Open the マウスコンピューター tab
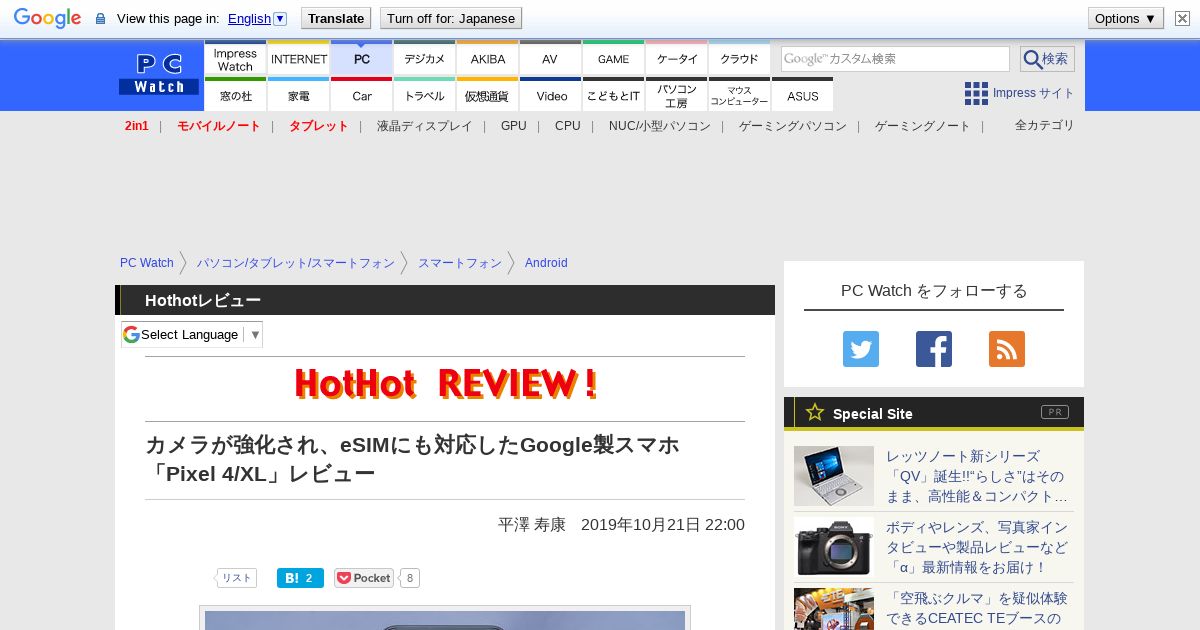Viewport: 1200px width, 630px height. point(740,95)
